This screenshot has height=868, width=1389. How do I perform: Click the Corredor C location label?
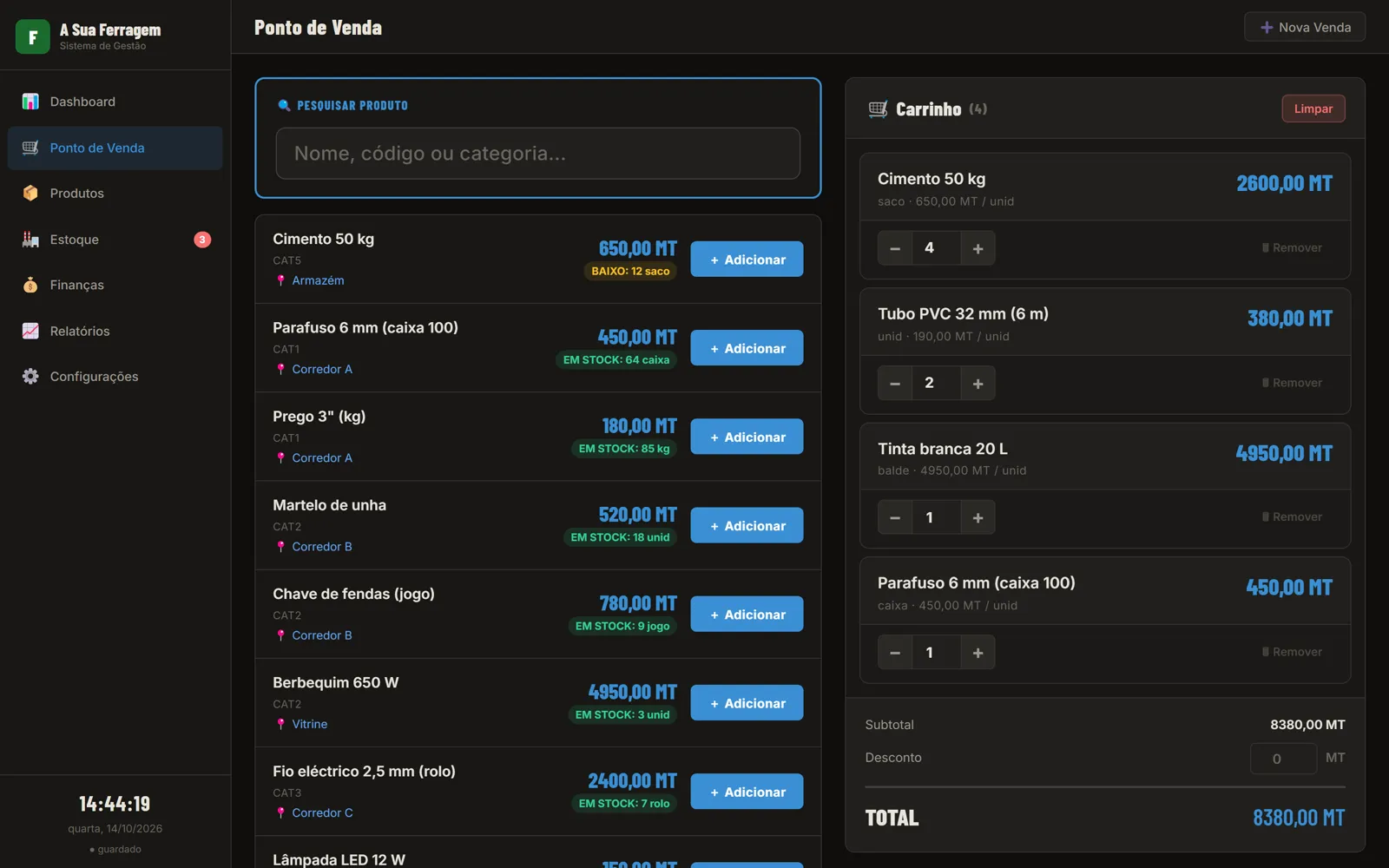click(x=322, y=812)
